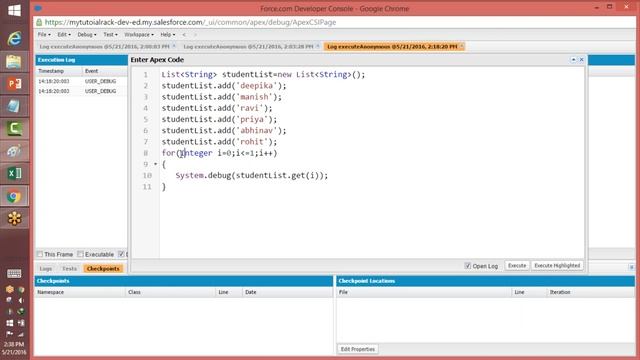Click the for loop line in editor

click(220, 153)
